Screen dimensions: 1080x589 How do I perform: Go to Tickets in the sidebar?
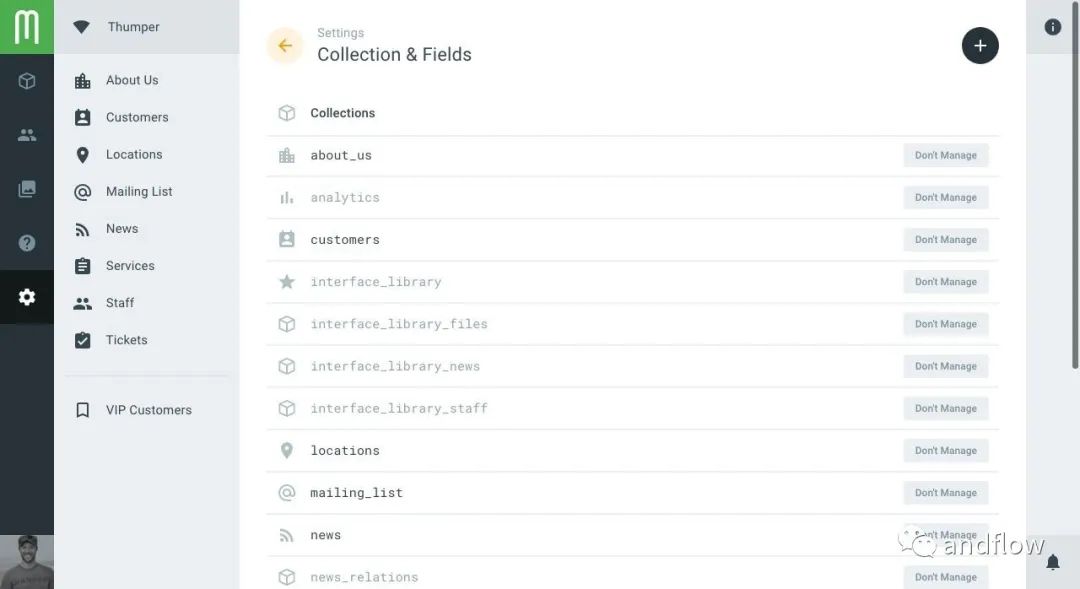click(126, 340)
